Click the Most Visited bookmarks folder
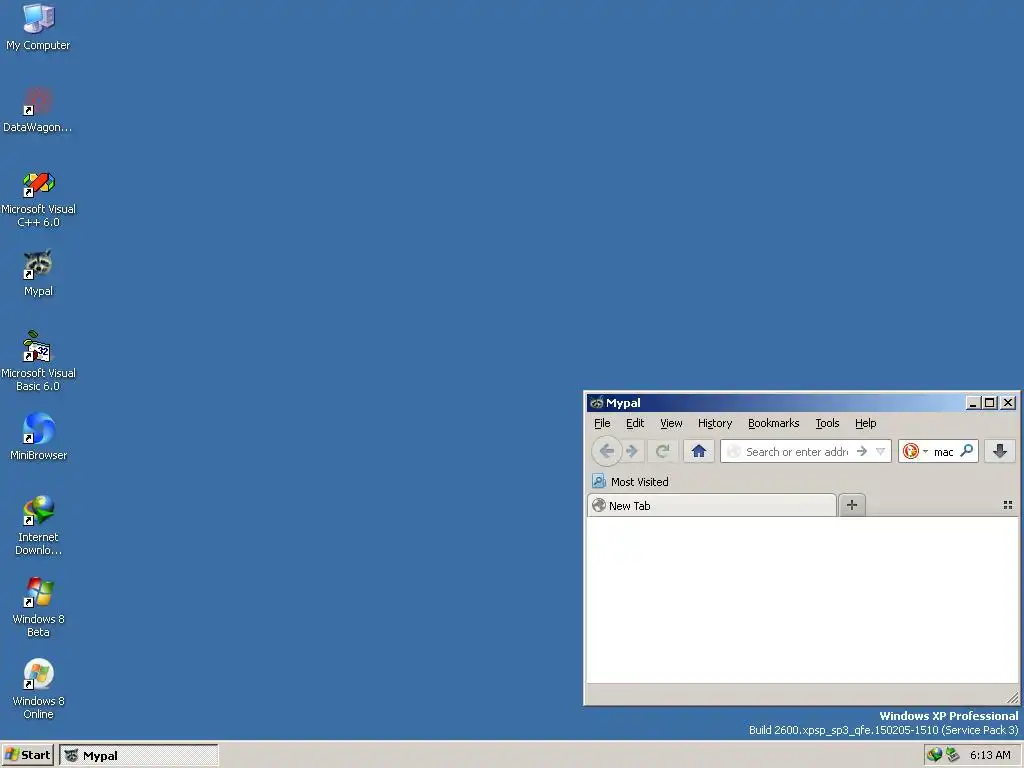Viewport: 1024px width, 768px height. 630,481
